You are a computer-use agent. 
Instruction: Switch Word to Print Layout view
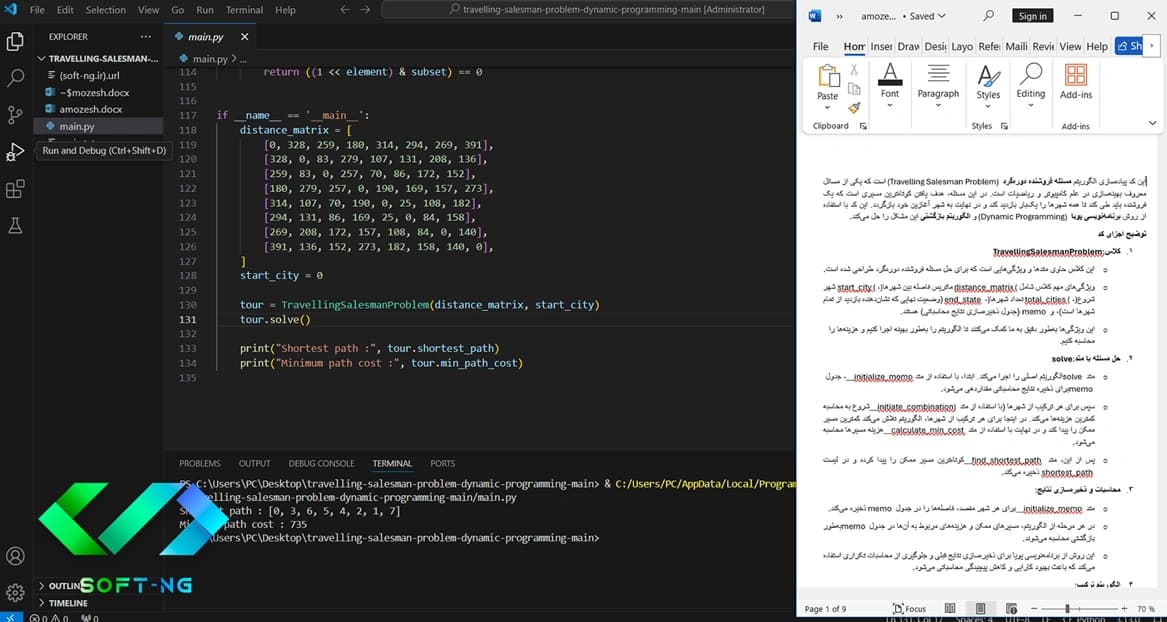pos(980,609)
